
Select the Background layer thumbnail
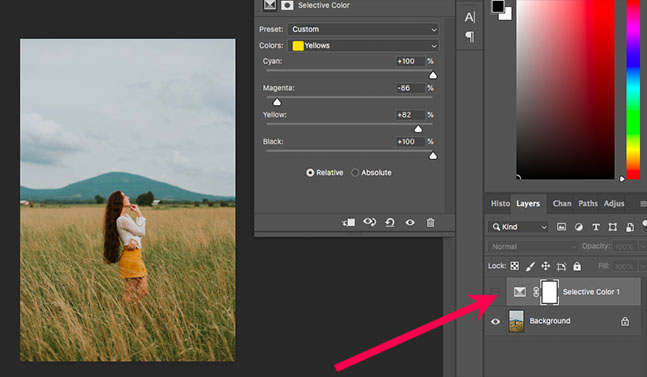click(516, 321)
